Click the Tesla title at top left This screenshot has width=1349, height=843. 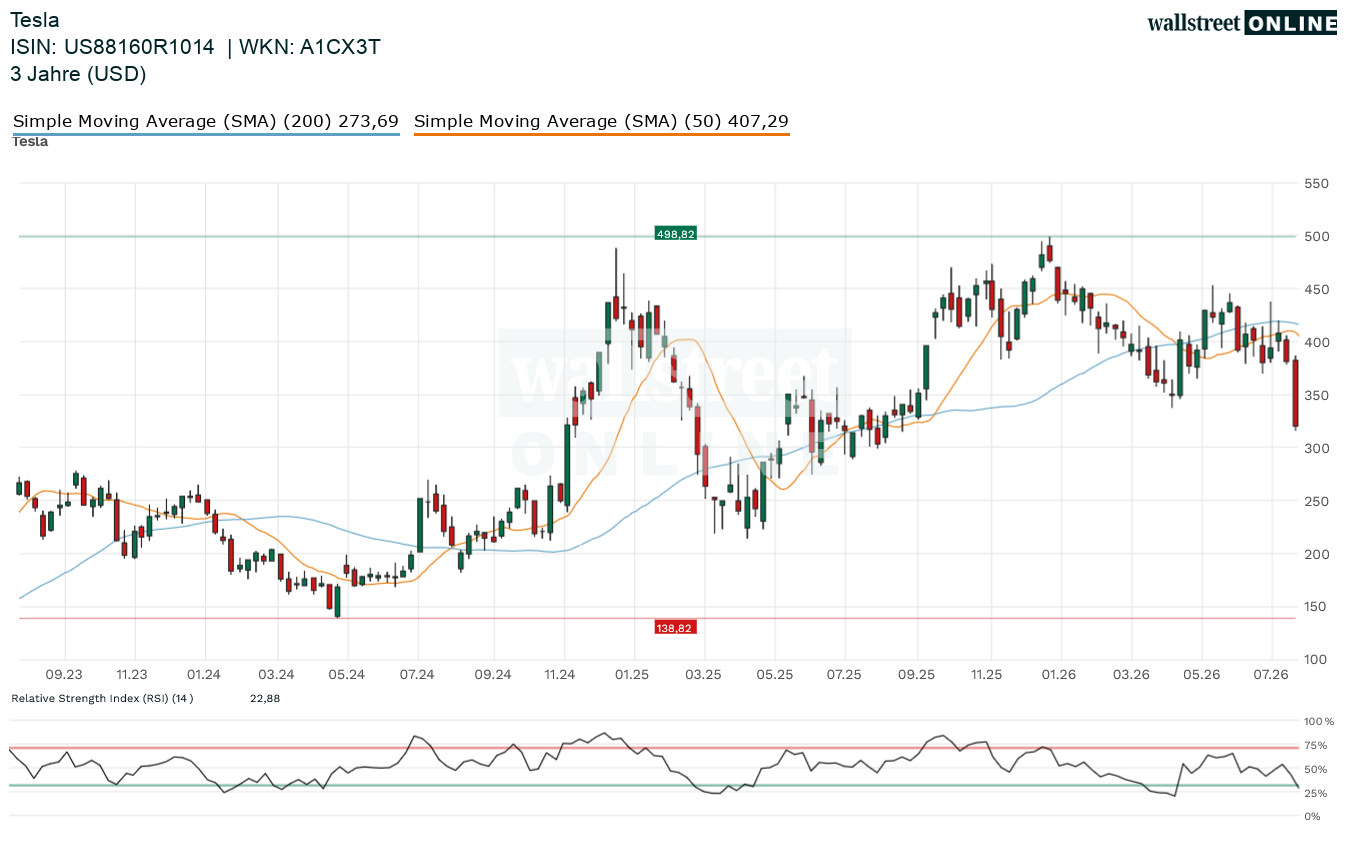pos(35,20)
